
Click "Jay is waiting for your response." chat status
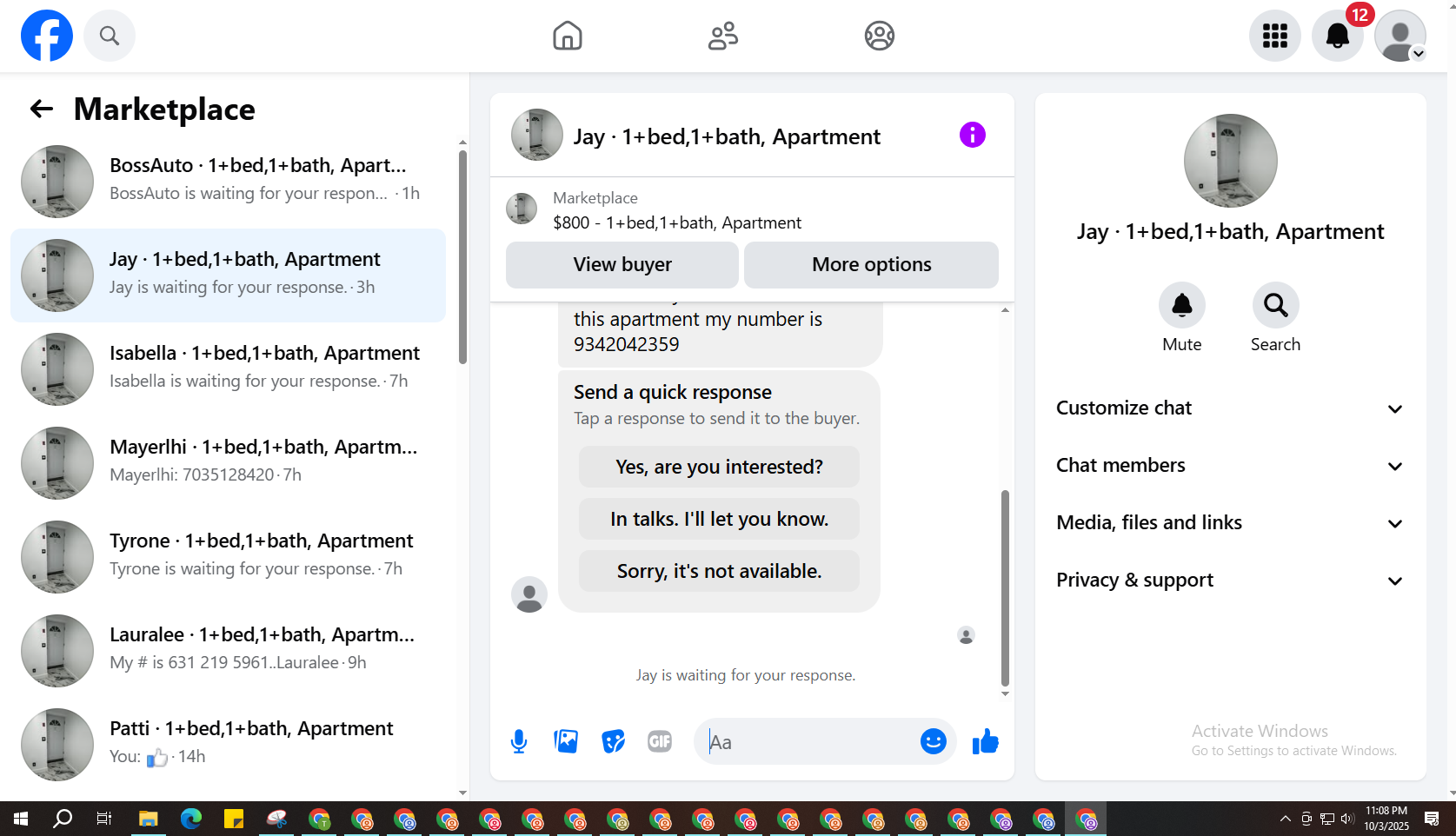[746, 675]
